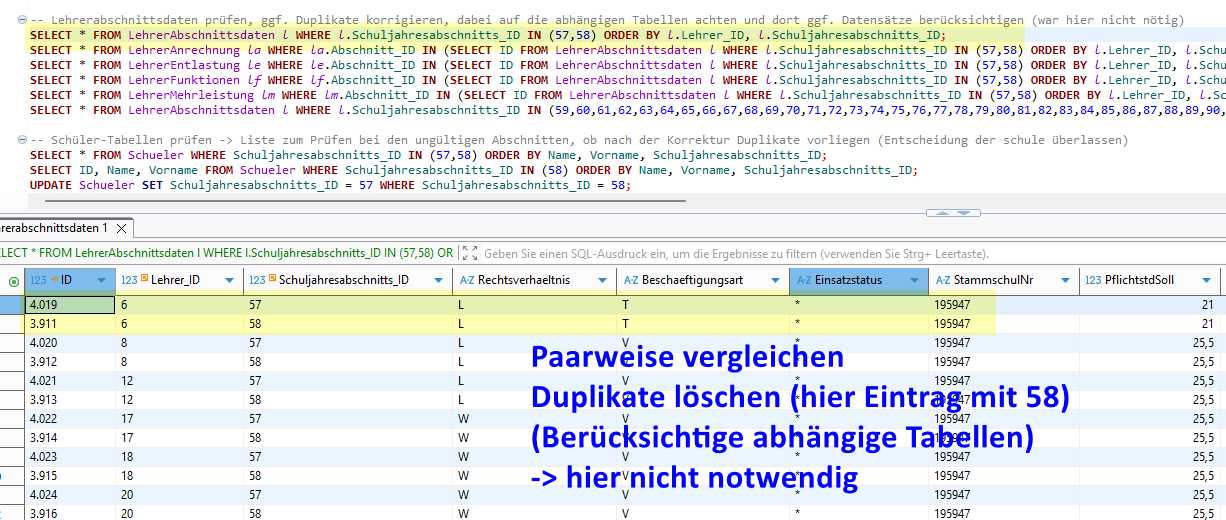Select the ID cell 4.019
1226x520 pixels.
tap(70, 306)
